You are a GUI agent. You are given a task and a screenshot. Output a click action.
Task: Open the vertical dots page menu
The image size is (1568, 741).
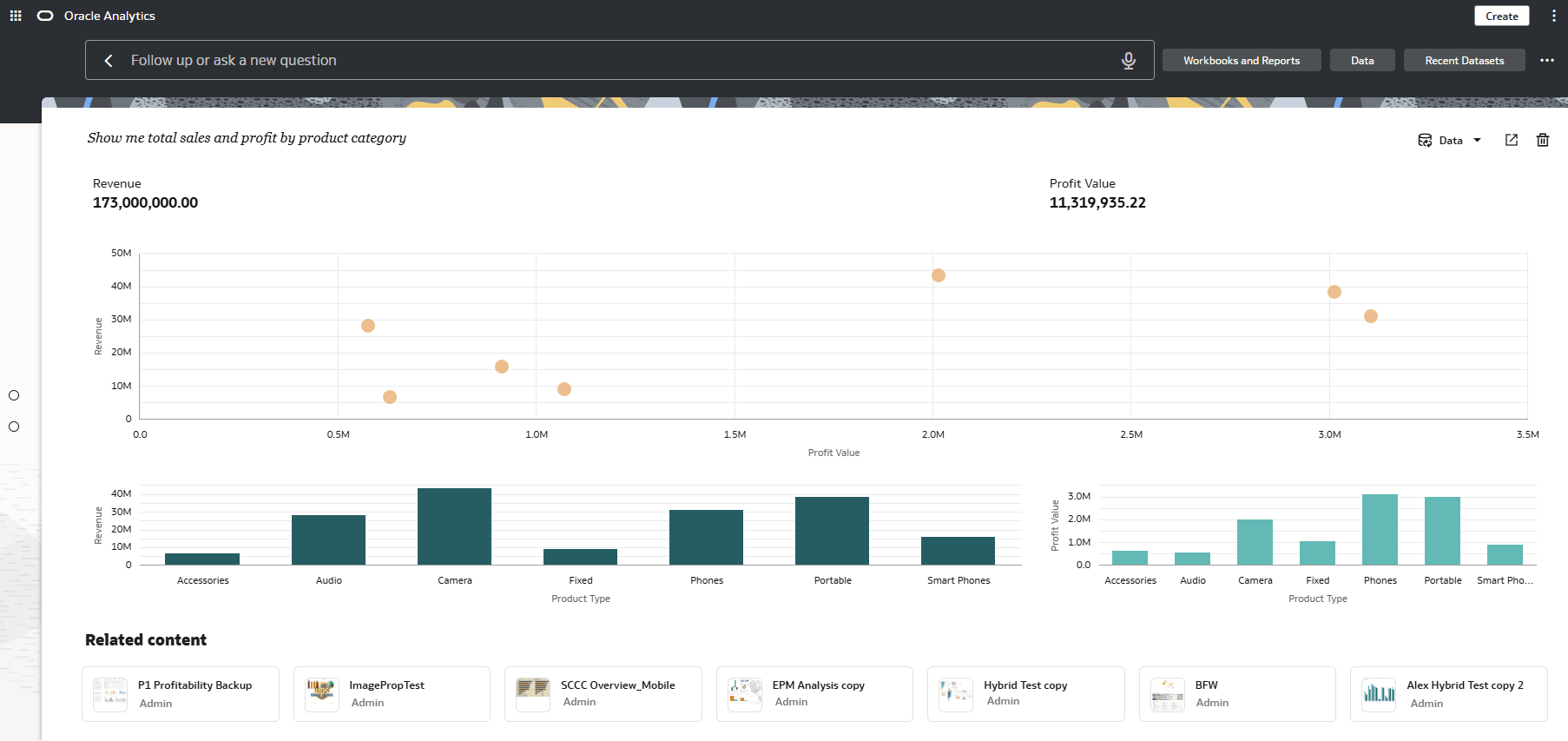[1553, 16]
